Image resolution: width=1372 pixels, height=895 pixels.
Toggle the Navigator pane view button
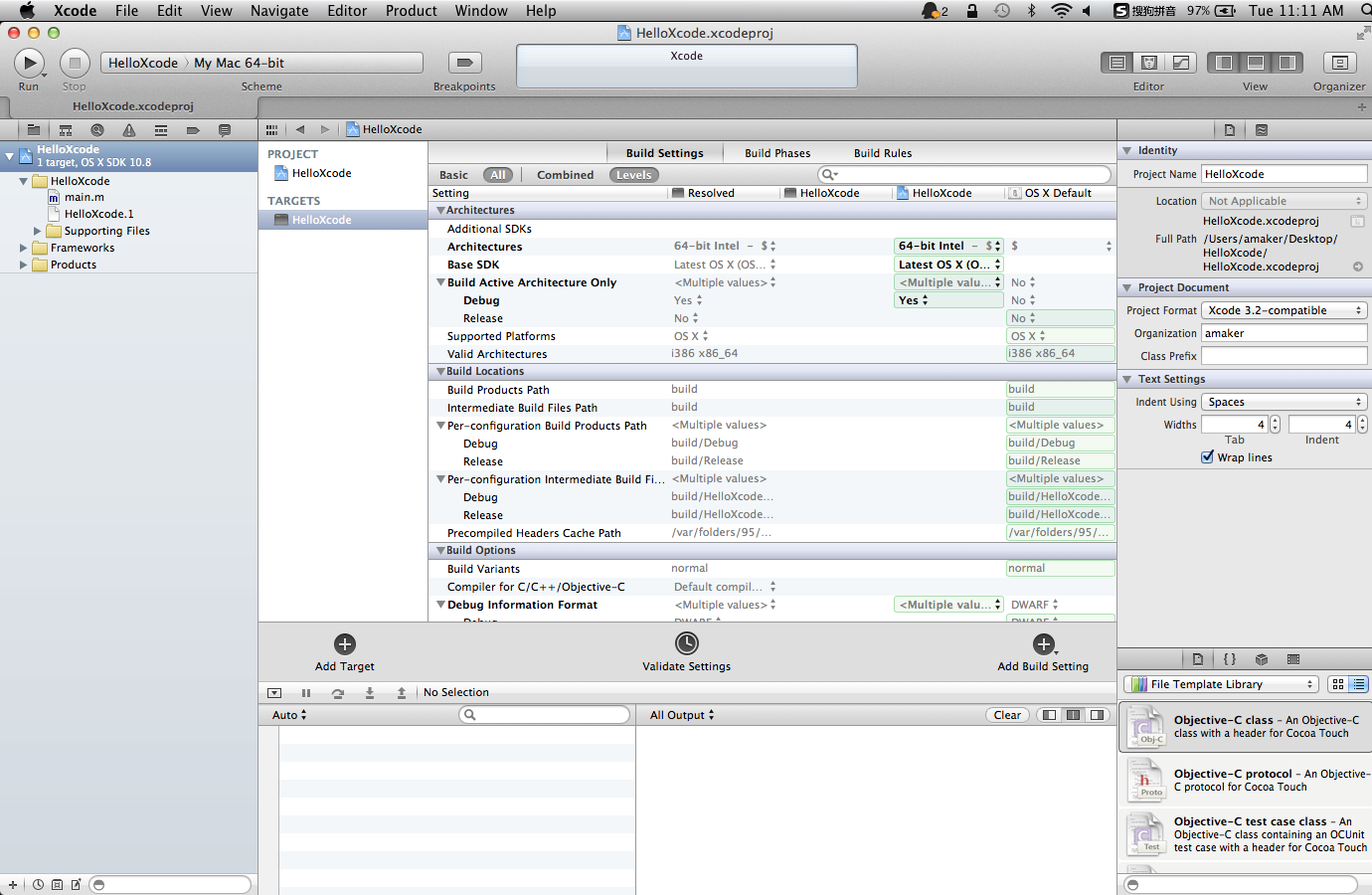click(1224, 63)
